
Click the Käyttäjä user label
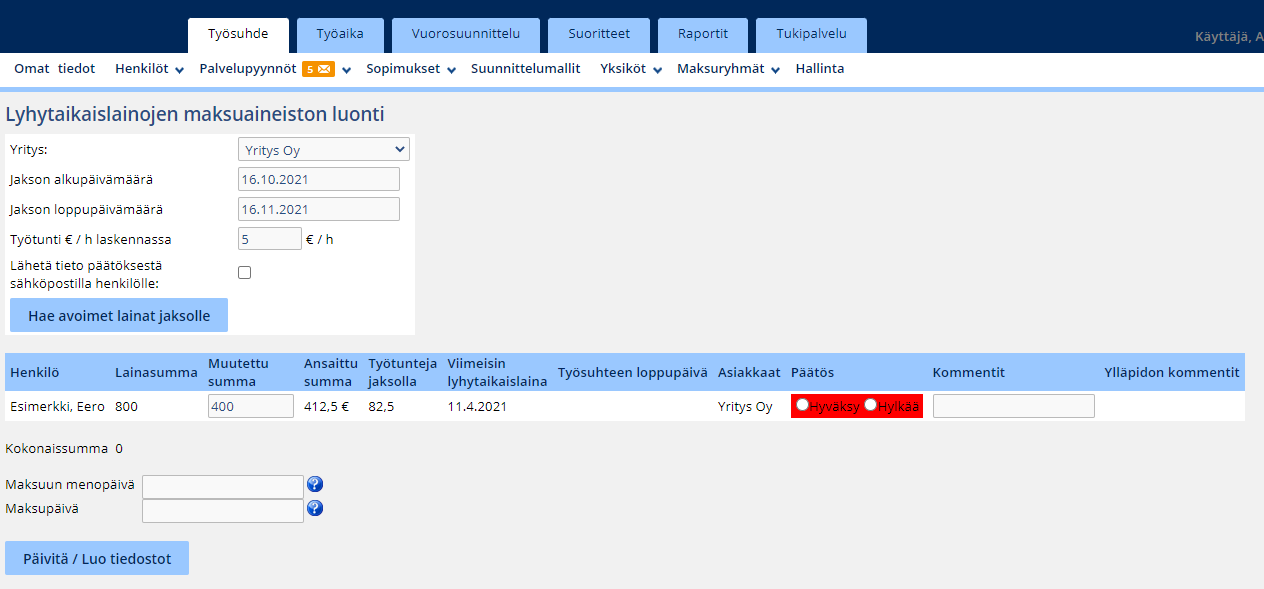1229,36
